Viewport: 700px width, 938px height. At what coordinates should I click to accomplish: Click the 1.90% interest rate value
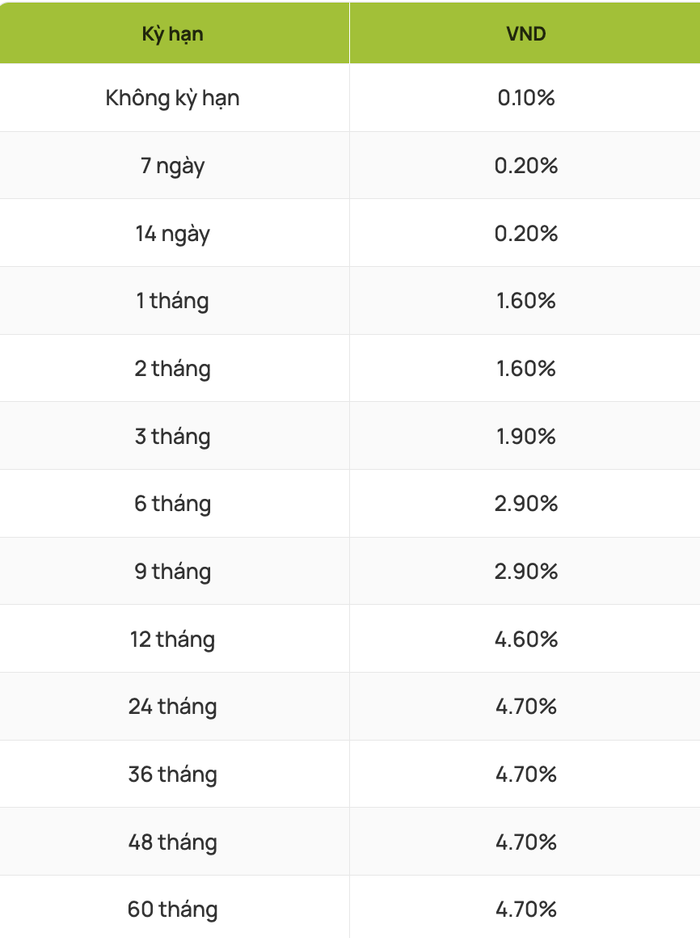click(526, 436)
